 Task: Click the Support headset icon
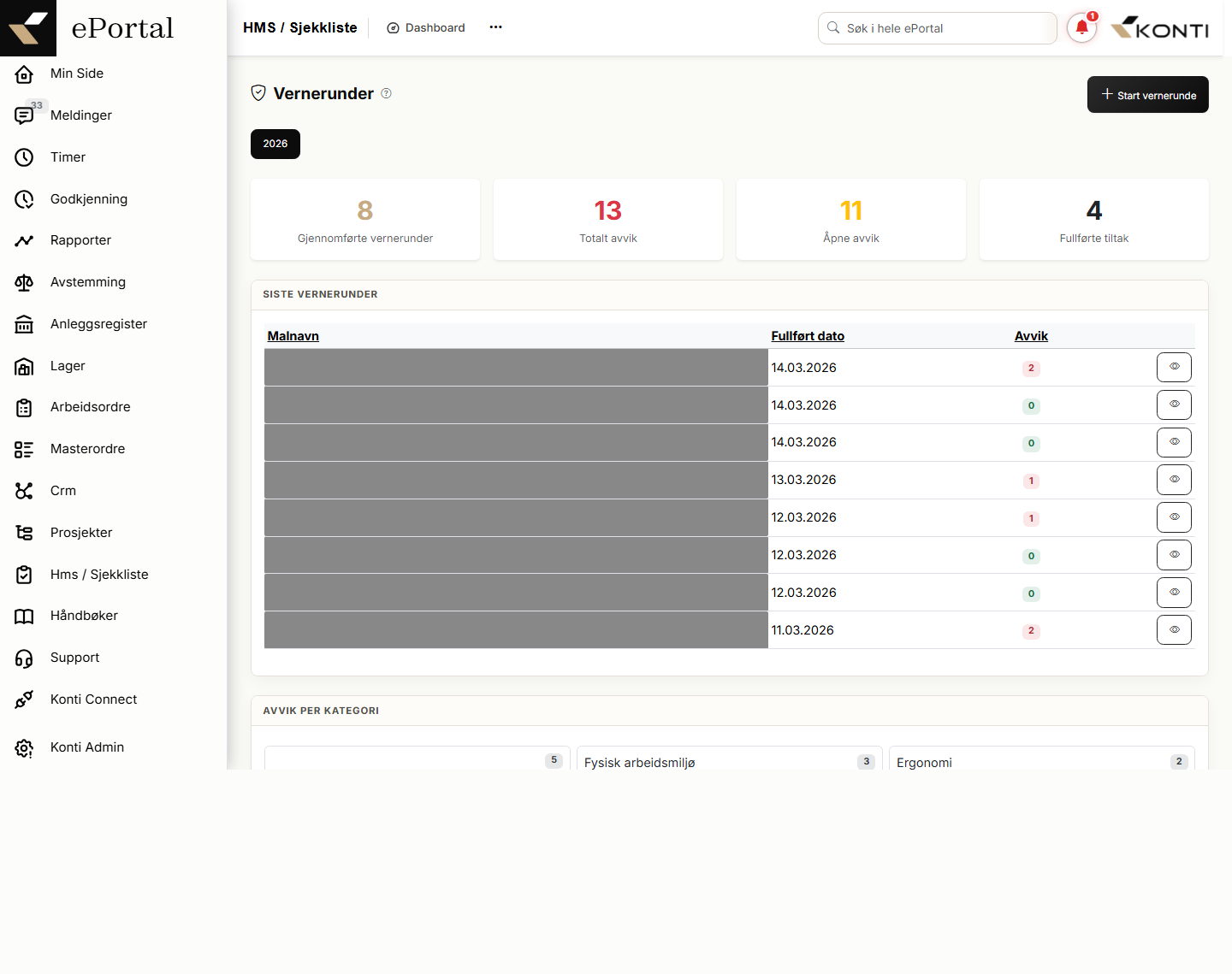tap(24, 658)
